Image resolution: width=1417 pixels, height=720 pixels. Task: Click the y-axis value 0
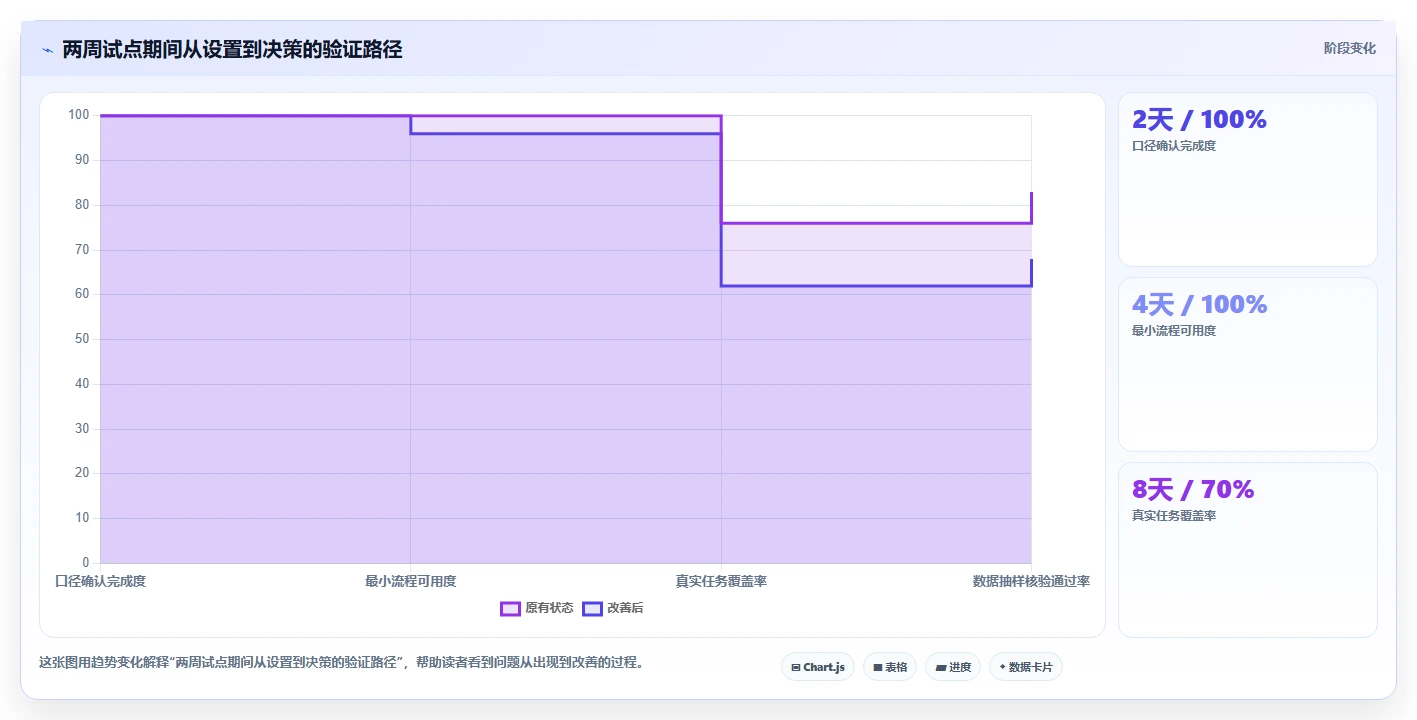pos(86,562)
